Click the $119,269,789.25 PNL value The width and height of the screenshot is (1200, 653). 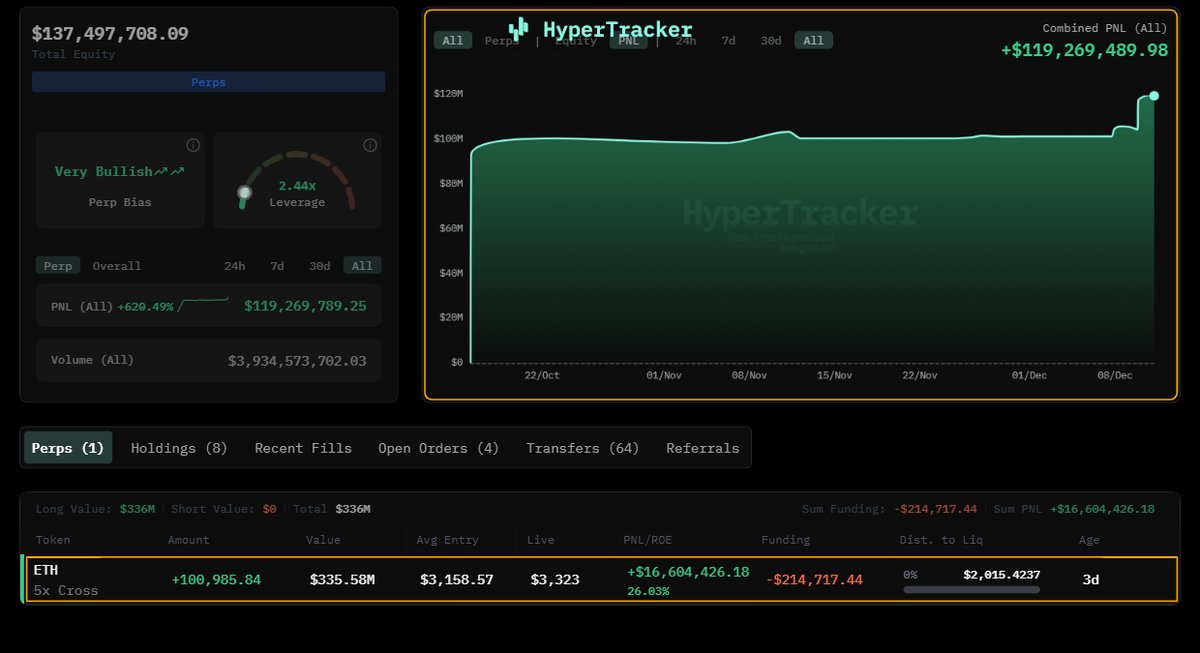pyautogui.click(x=305, y=306)
